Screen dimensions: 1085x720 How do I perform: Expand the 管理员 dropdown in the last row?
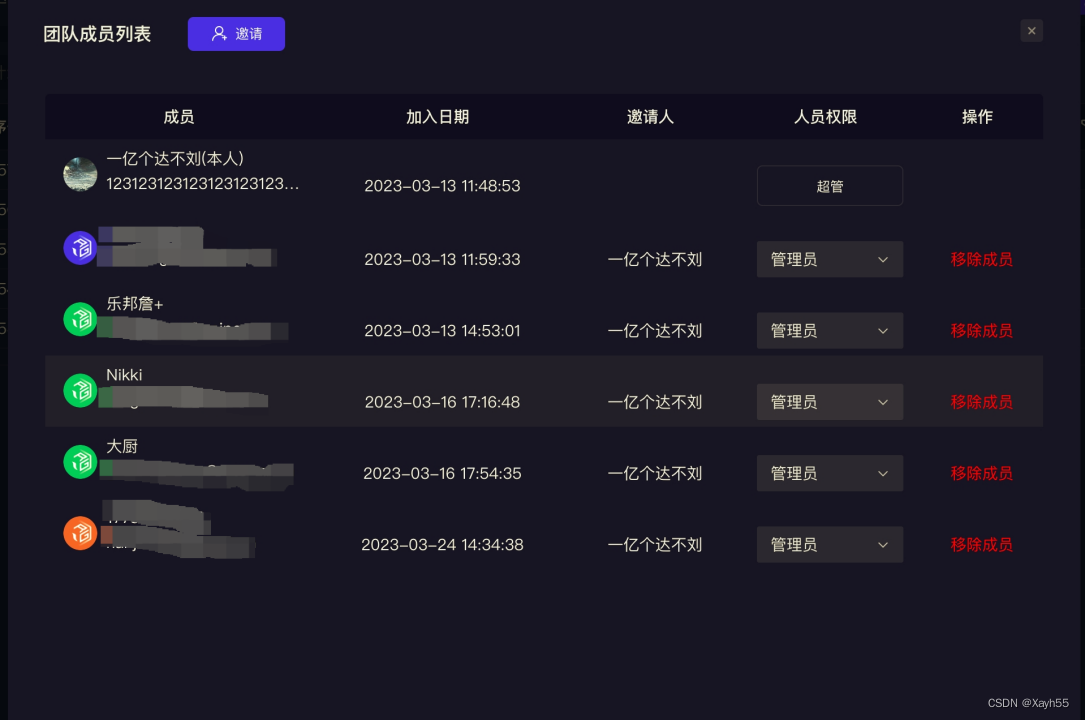click(x=829, y=544)
